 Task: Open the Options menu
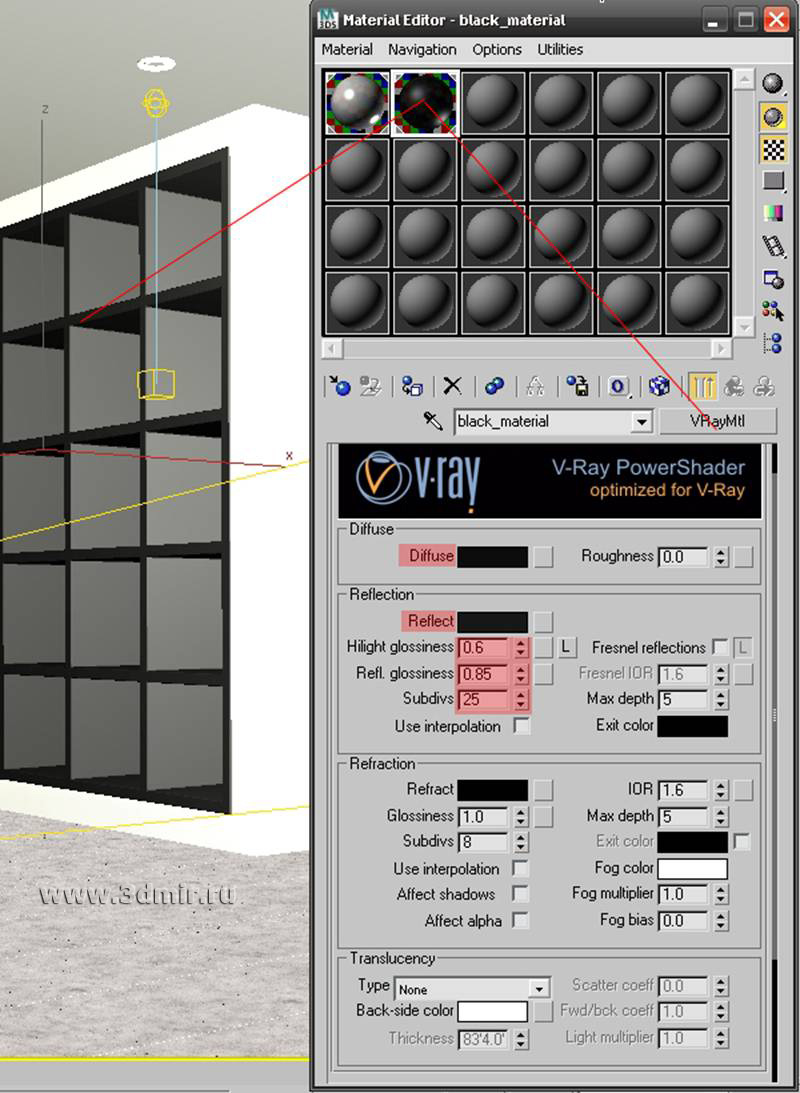497,49
